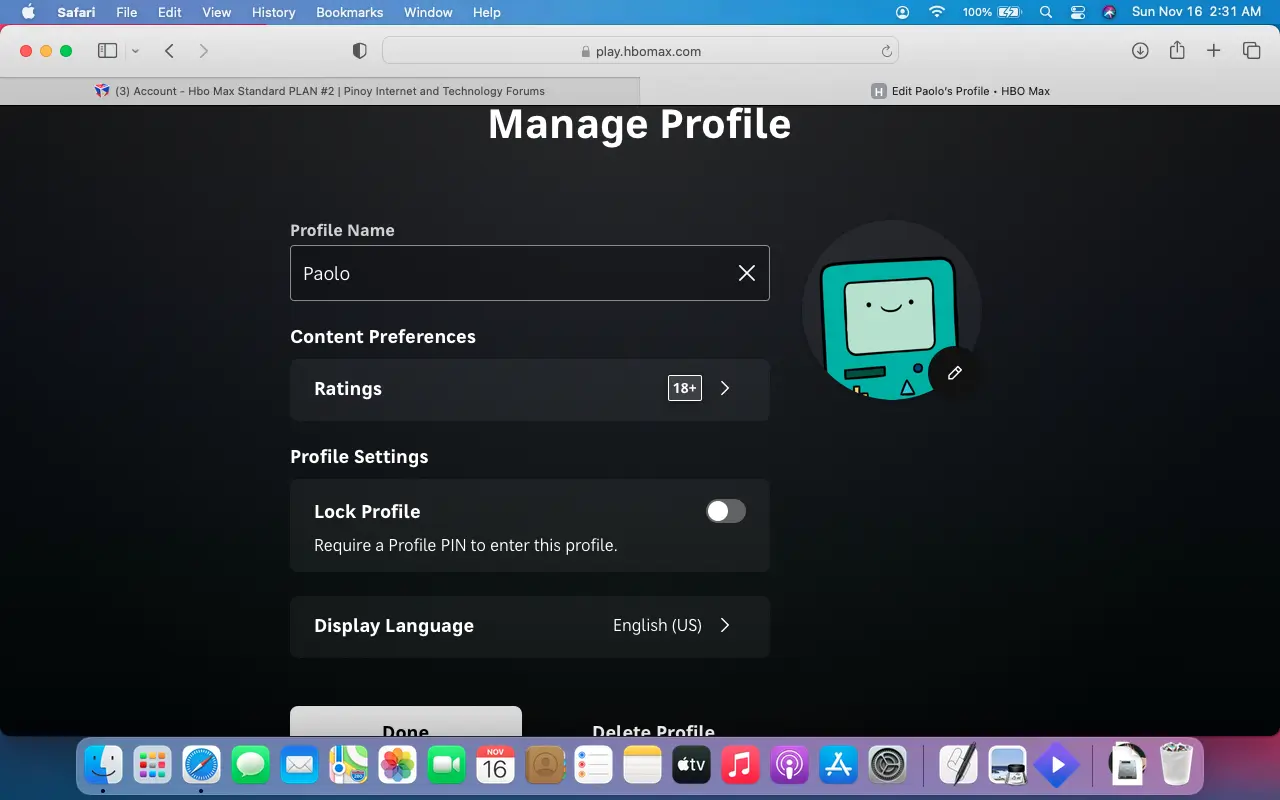Screen dimensions: 1280x800
Task: Open the History menu
Action: 273,12
